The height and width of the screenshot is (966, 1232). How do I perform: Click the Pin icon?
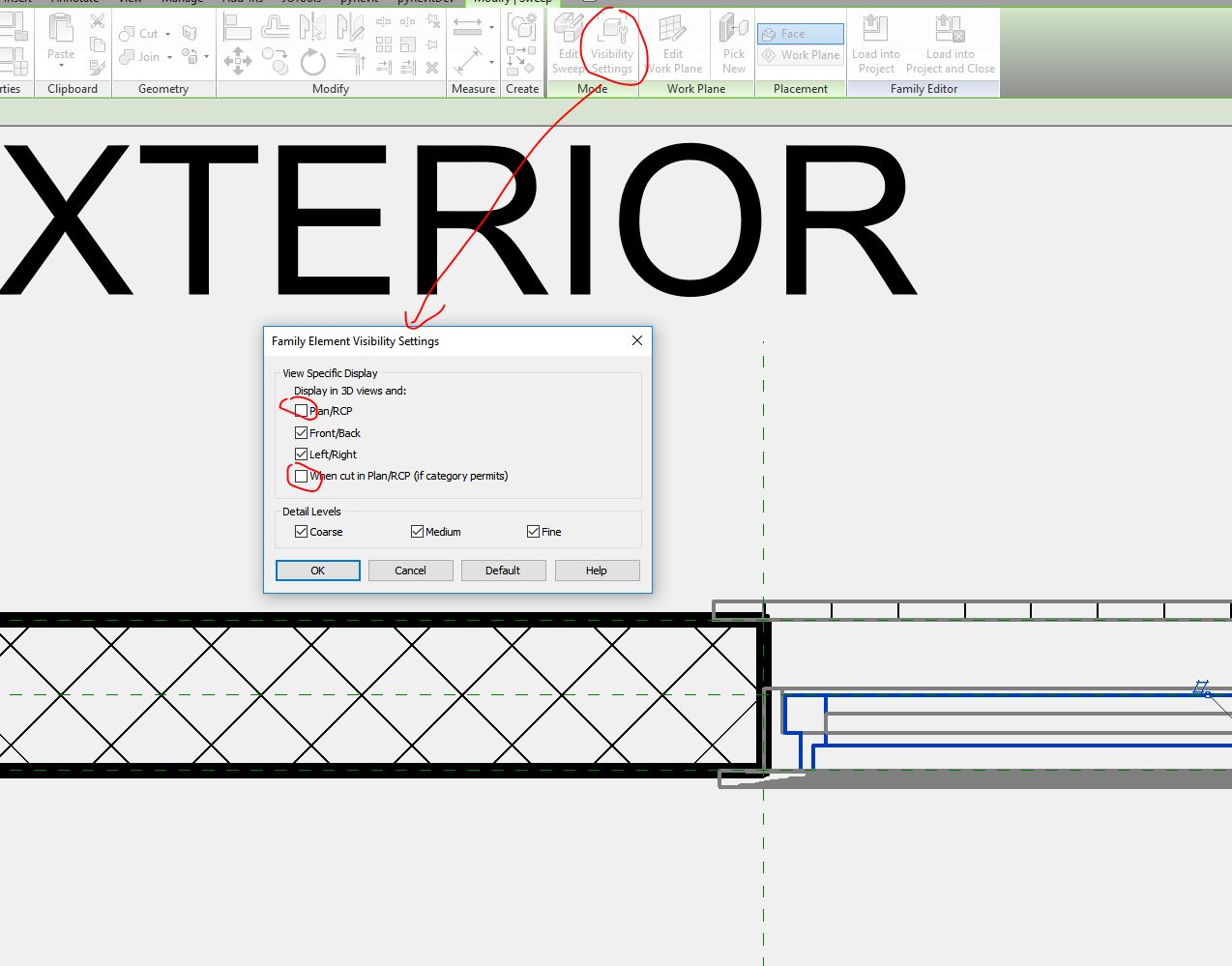coord(432,44)
